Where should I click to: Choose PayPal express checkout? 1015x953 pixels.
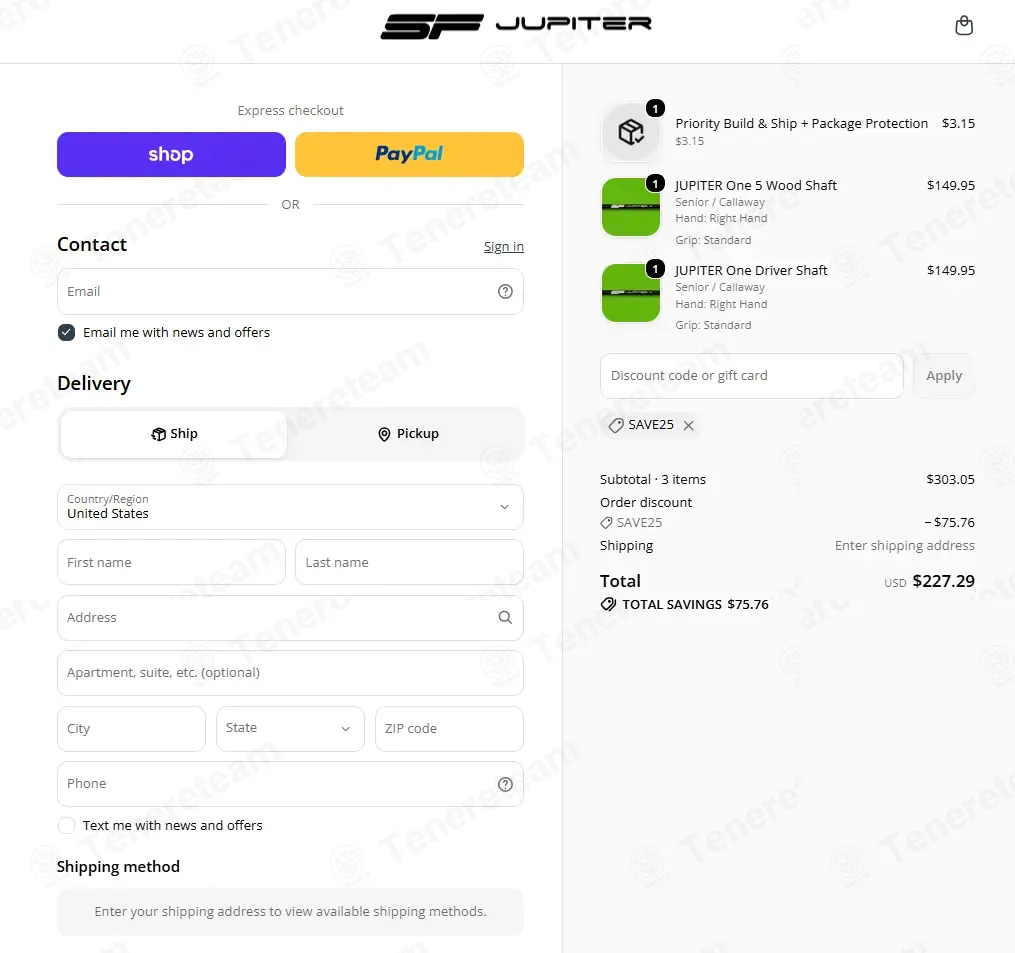(x=409, y=155)
